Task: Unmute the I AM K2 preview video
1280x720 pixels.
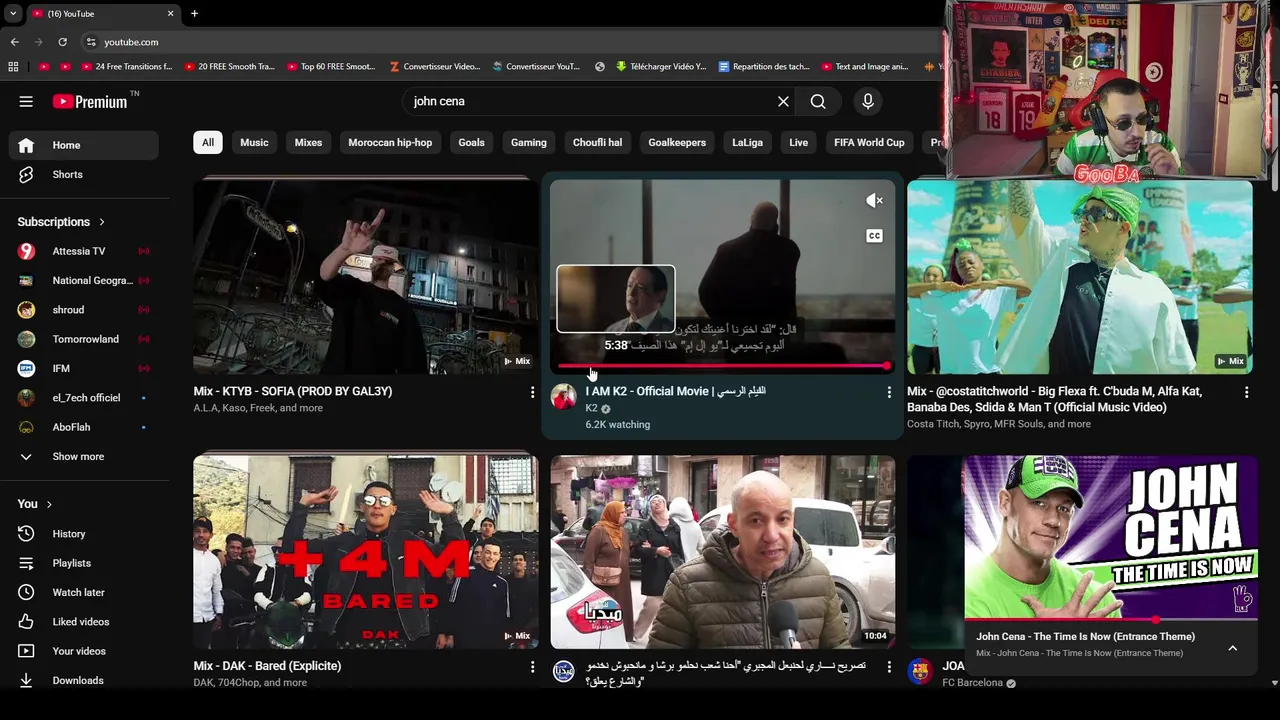Action: tap(874, 201)
